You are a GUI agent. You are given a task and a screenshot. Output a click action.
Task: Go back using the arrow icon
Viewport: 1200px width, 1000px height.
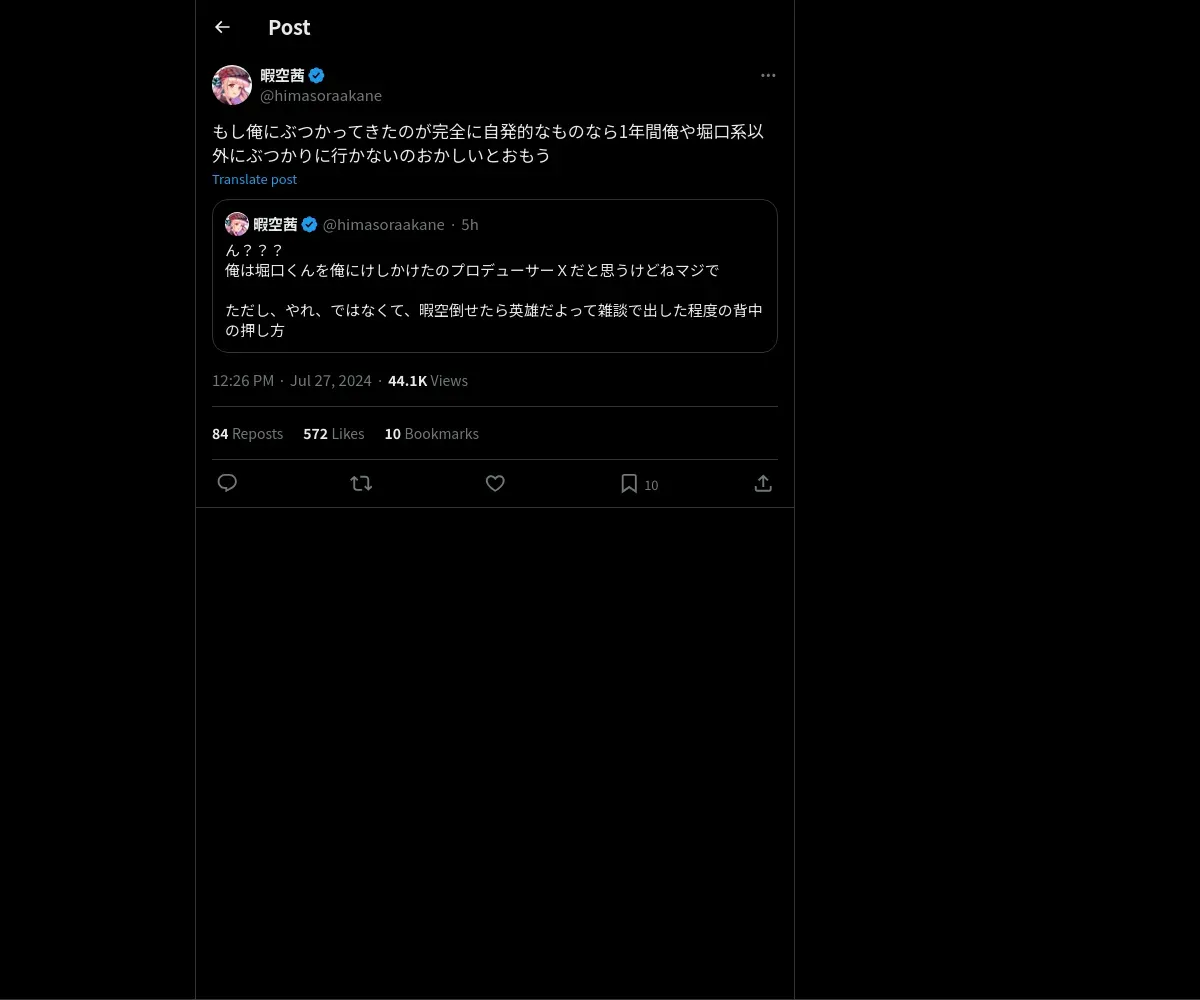click(222, 27)
